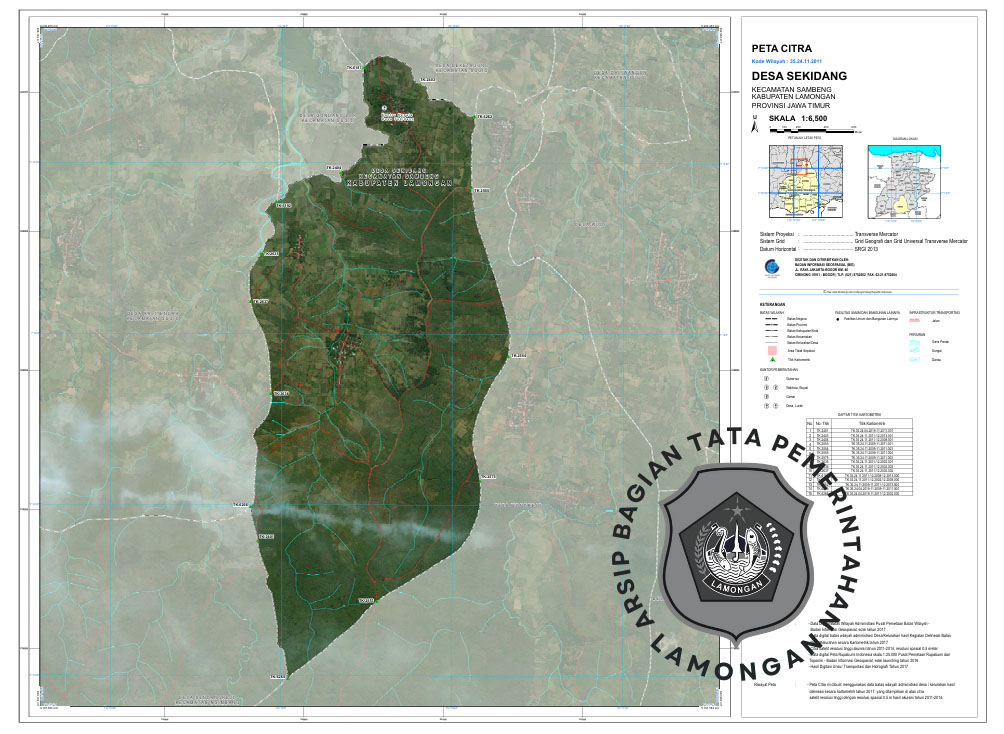Click the KABUPATEN LAMONGAN label on the map

click(400, 184)
